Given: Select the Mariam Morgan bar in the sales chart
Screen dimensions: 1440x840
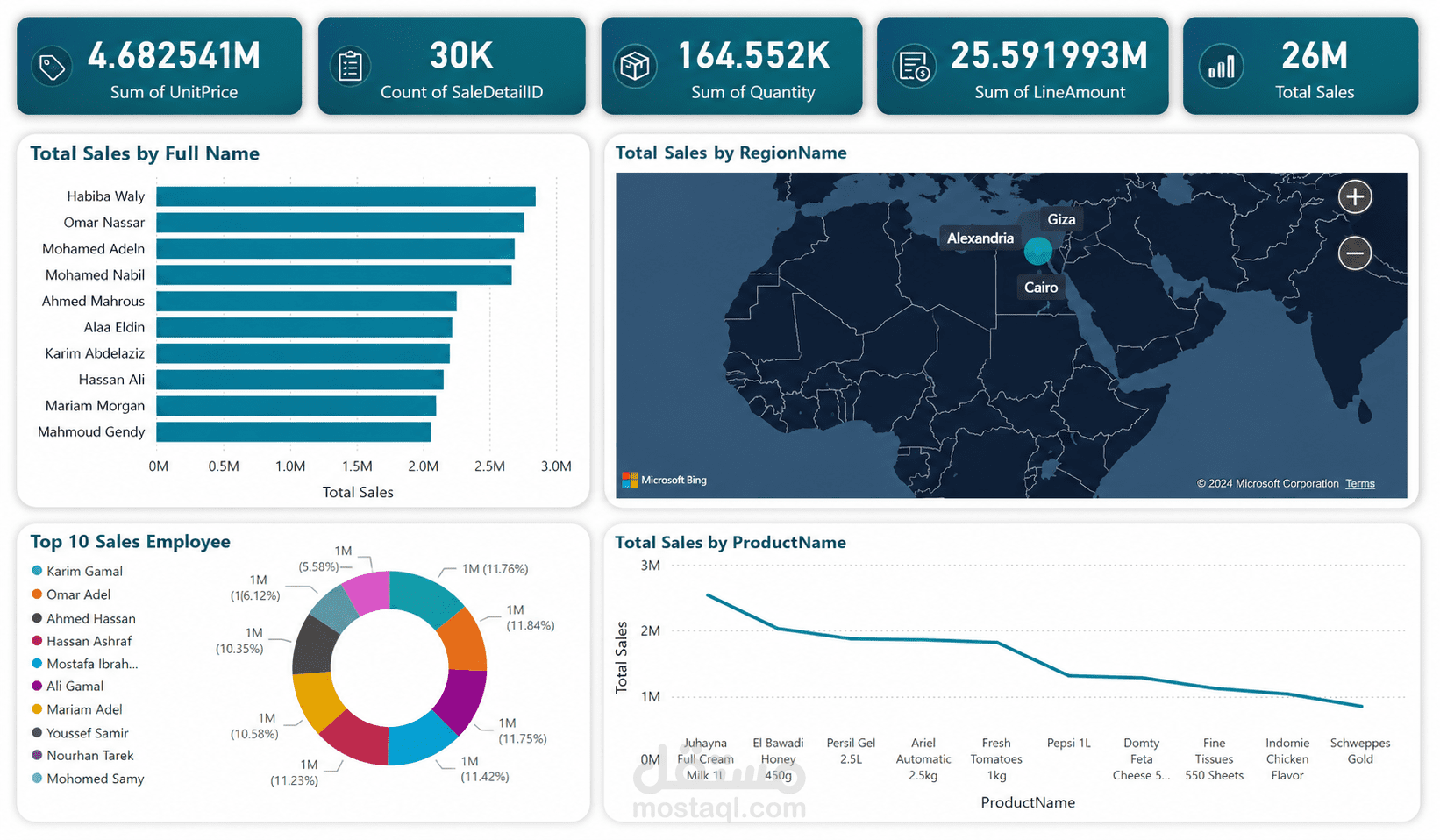Looking at the screenshot, I should (296, 406).
